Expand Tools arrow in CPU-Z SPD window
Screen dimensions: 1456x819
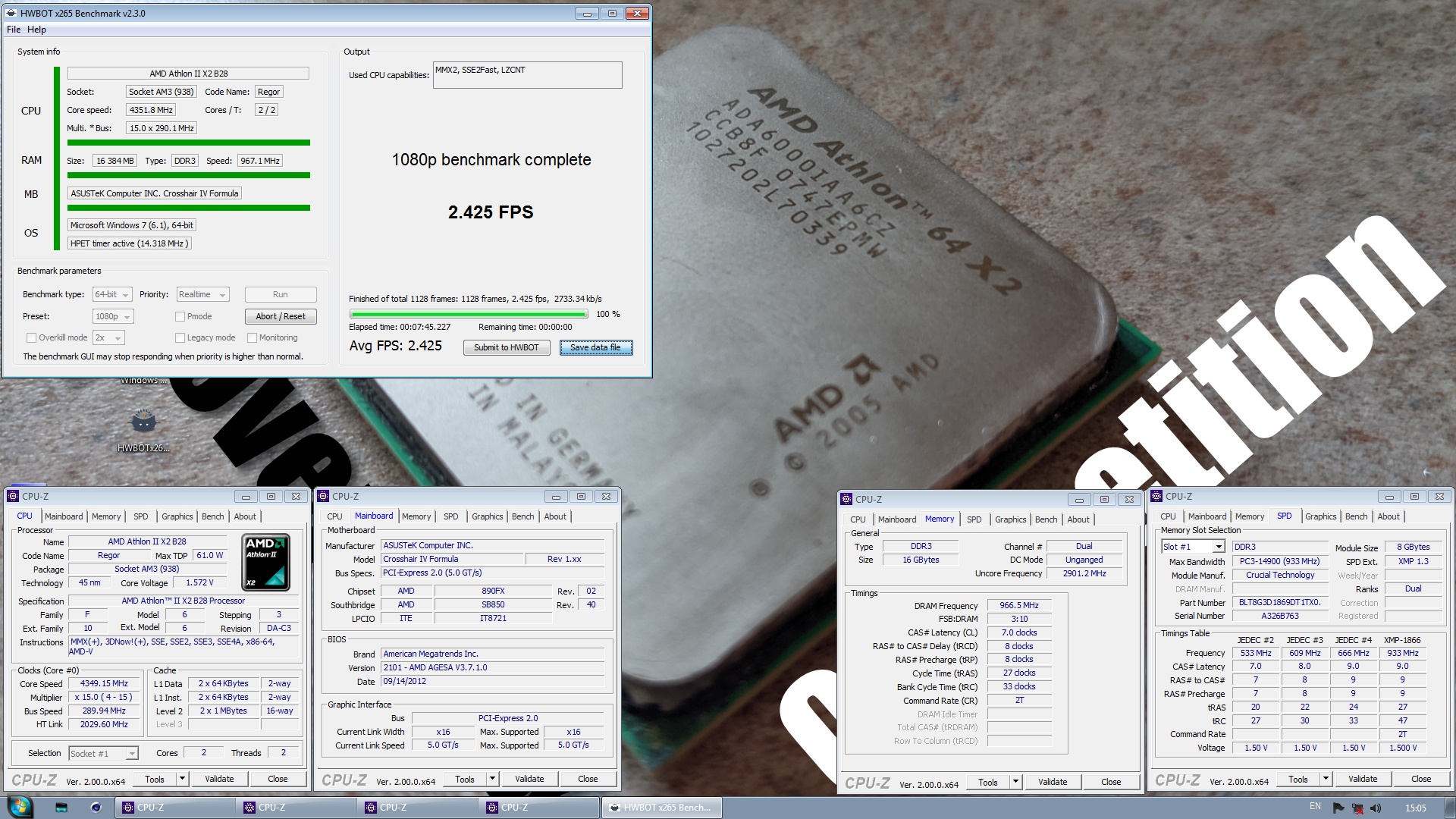[x=1326, y=779]
